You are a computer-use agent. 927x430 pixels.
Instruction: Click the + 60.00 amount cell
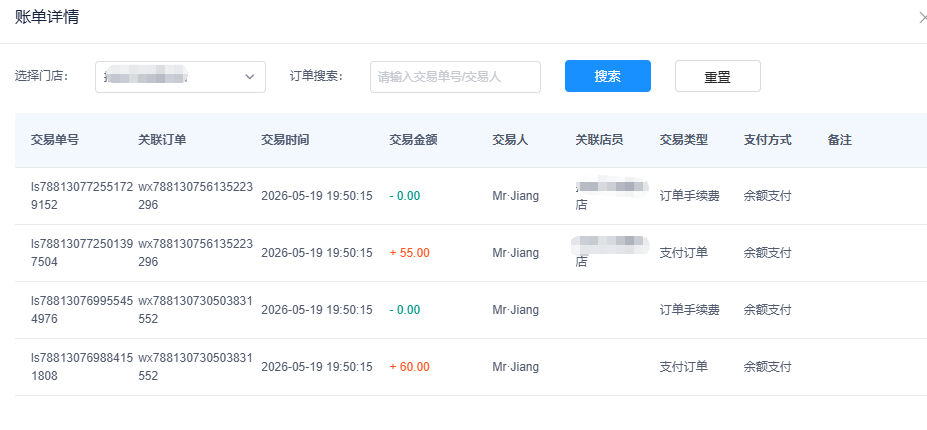410,367
